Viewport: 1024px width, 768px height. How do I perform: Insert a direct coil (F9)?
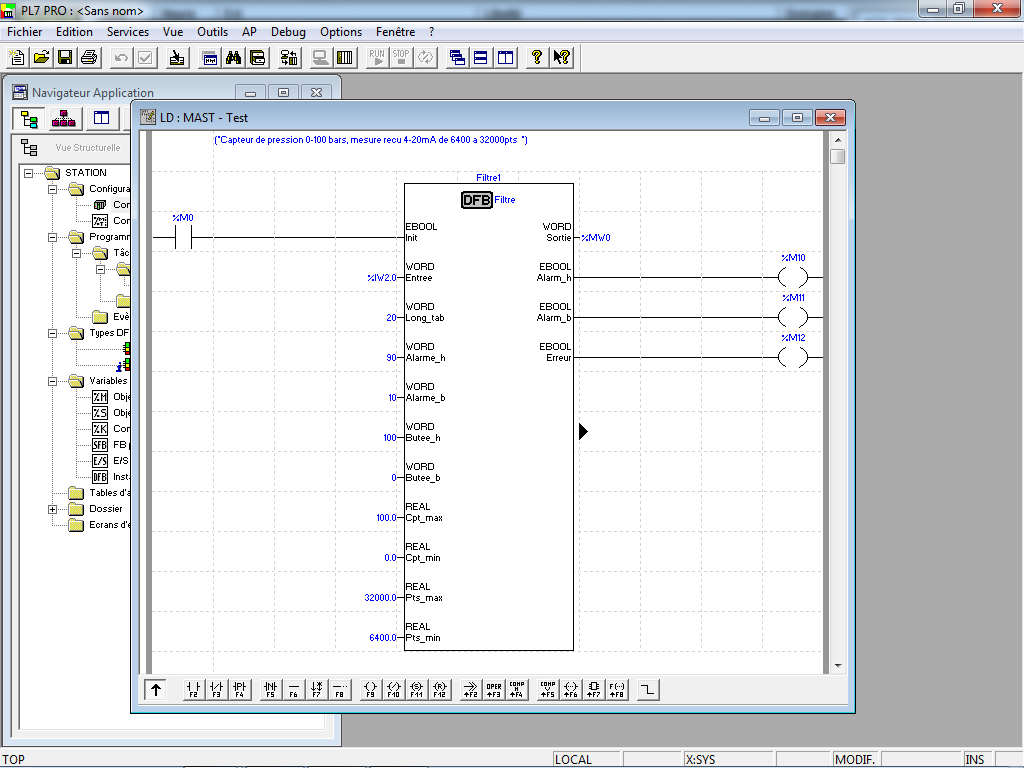(x=370, y=689)
